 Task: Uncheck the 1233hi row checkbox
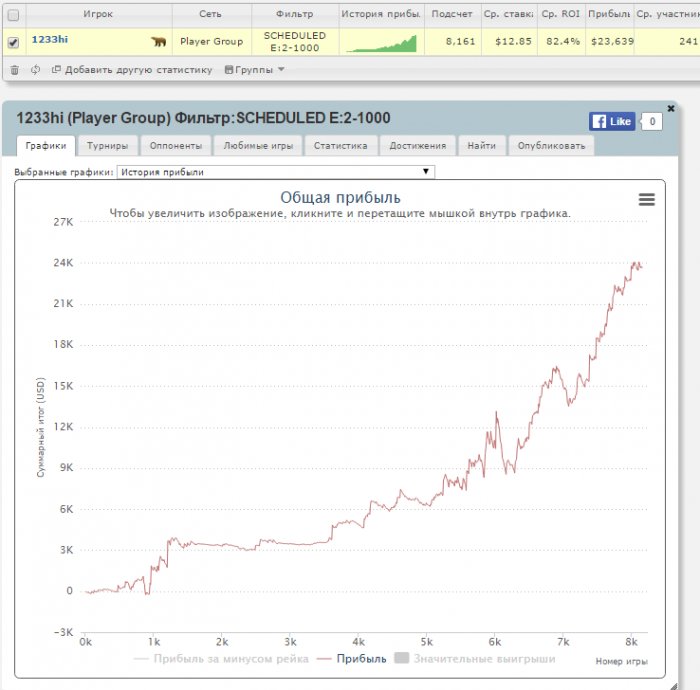coord(13,42)
